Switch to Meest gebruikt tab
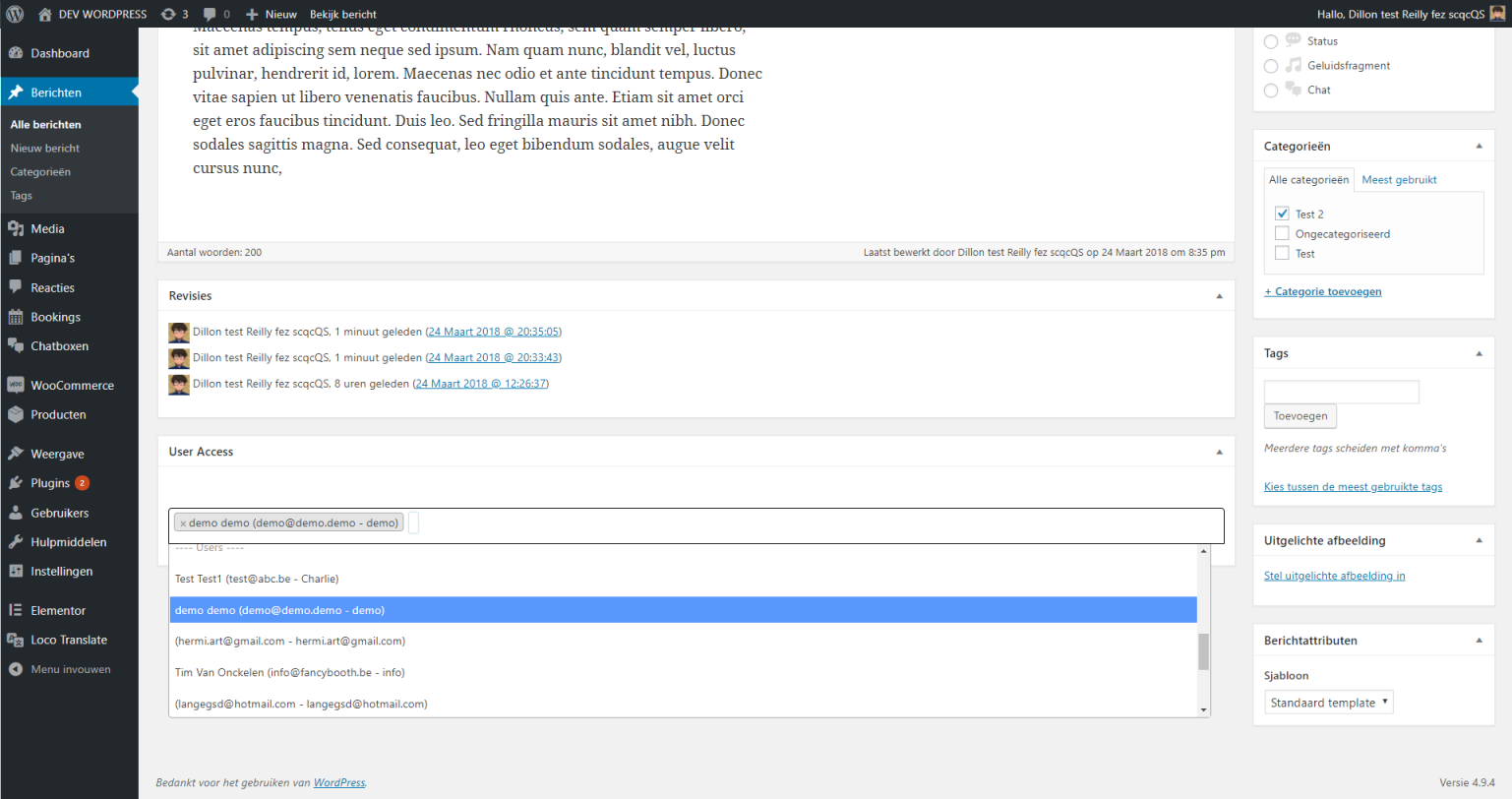 coord(1399,180)
